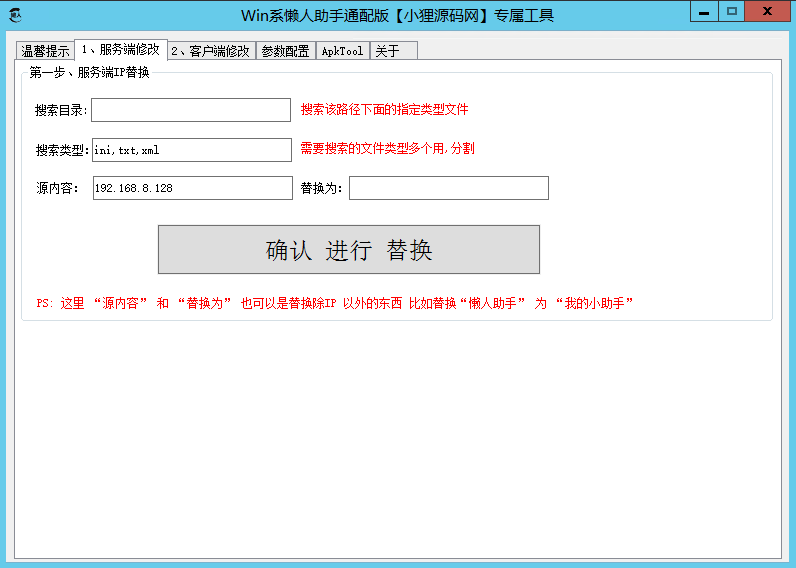This screenshot has height=568, width=796.
Task: Maximize the window
Action: [x=732, y=11]
